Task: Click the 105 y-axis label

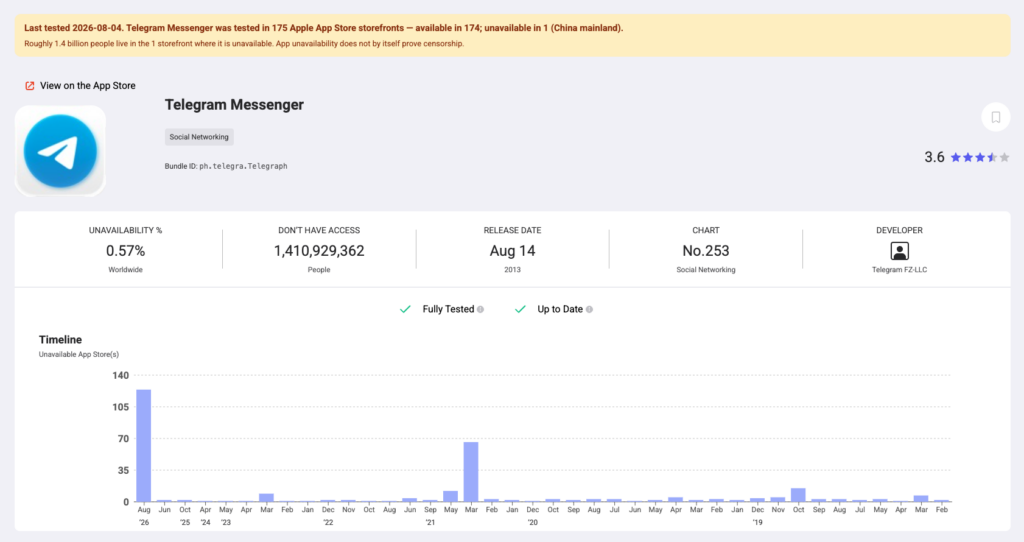Action: pyautogui.click(x=121, y=407)
